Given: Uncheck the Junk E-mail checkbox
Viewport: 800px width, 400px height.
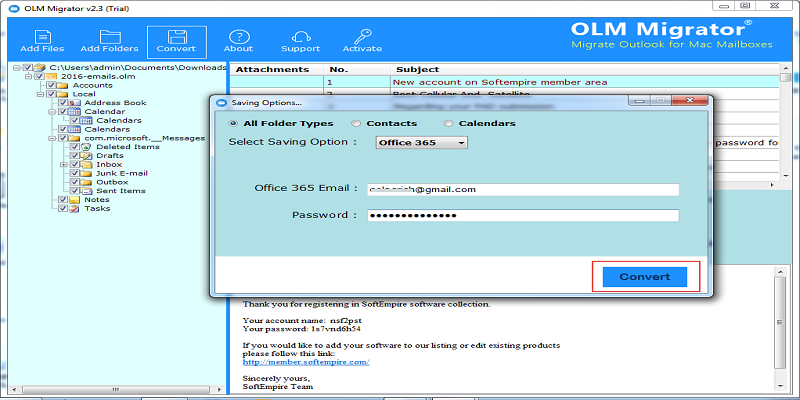Looking at the screenshot, I should [74, 173].
